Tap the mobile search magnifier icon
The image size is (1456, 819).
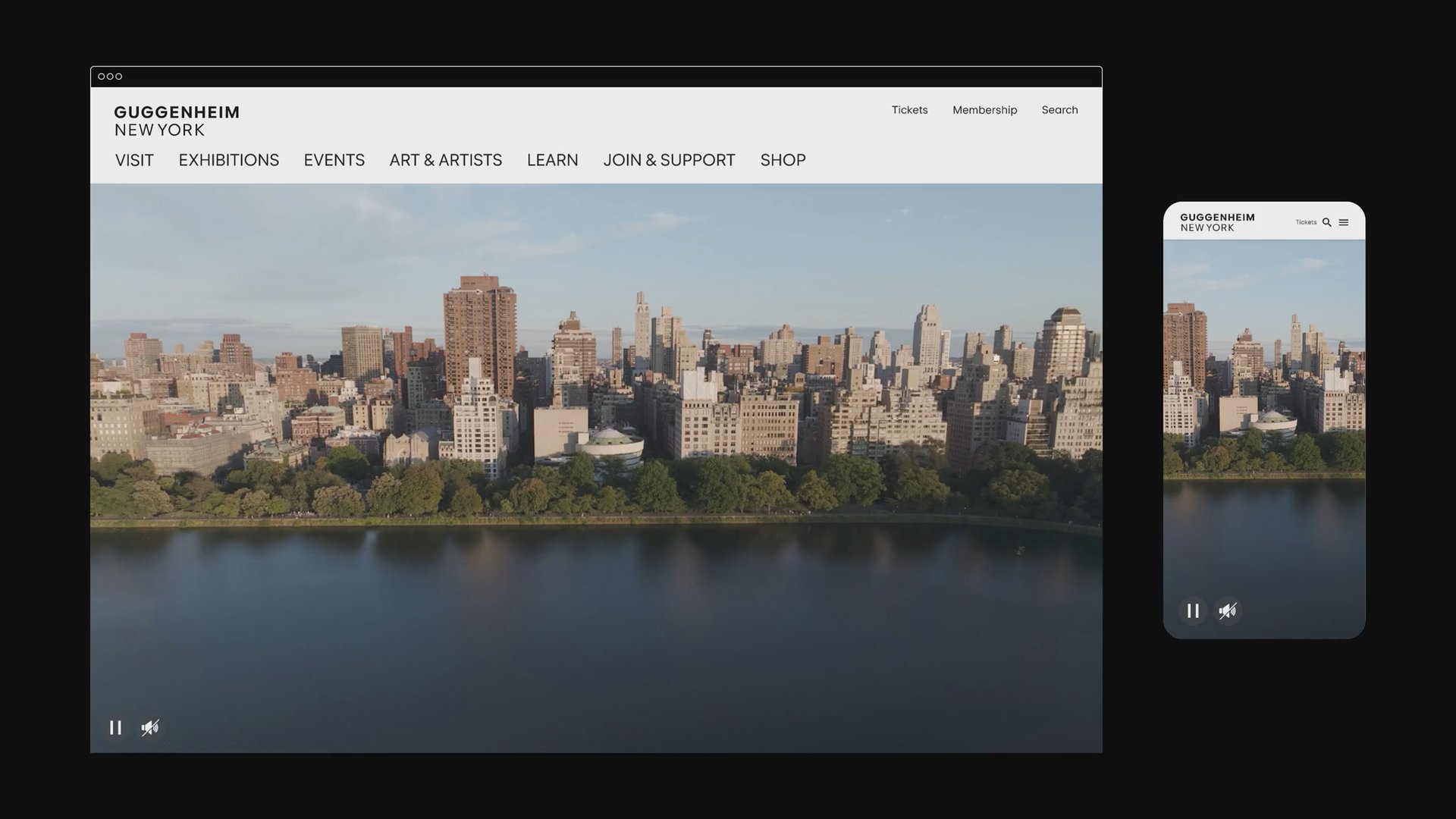click(1326, 222)
